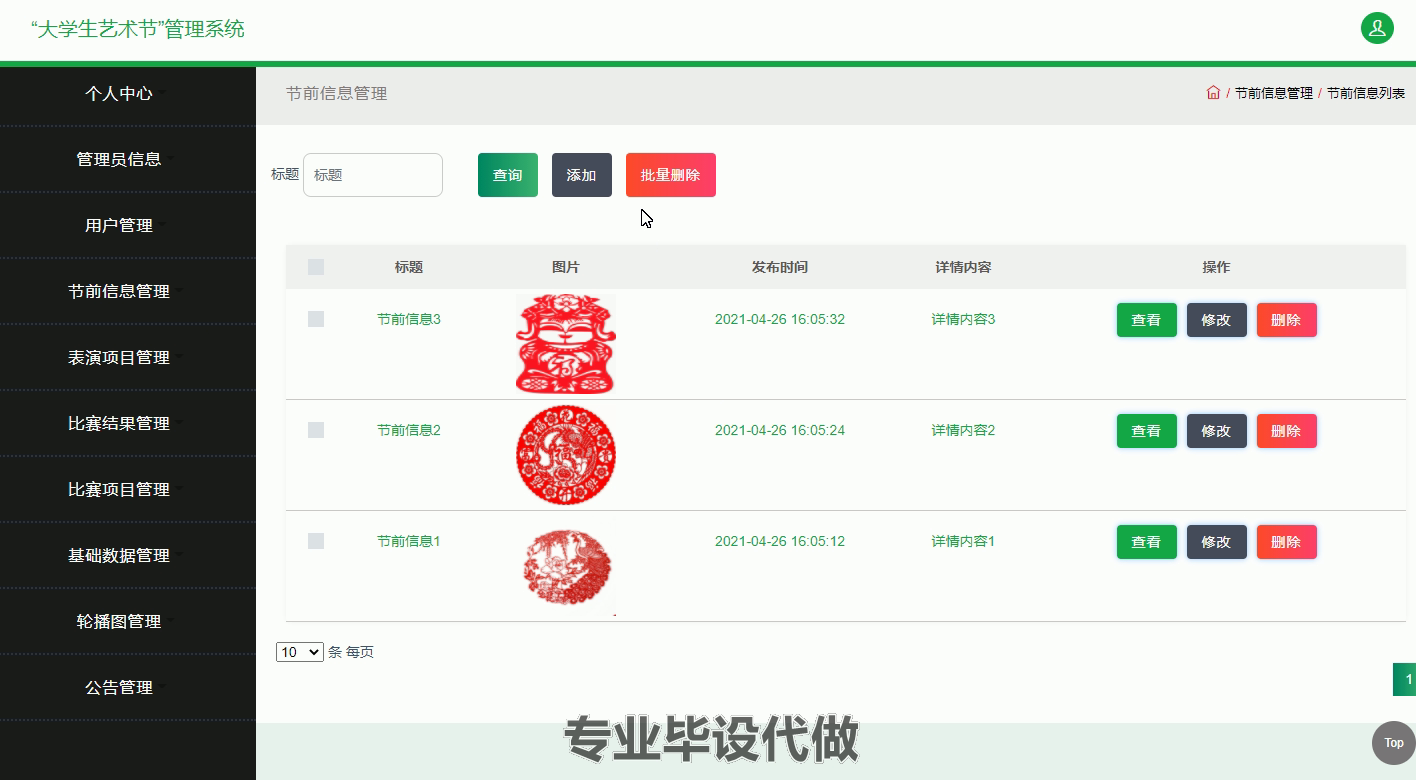The height and width of the screenshot is (780, 1416).
Task: Click the 详情内容1 cell
Action: pyautogui.click(x=964, y=541)
